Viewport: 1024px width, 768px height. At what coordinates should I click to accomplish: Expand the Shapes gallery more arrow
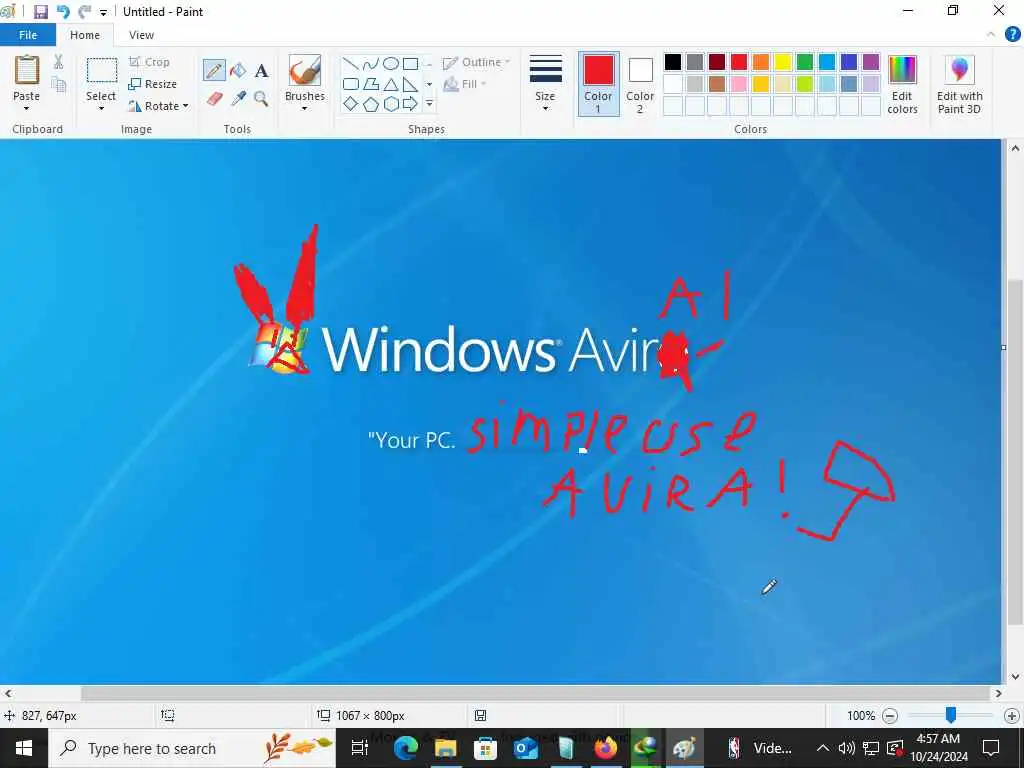[x=429, y=104]
